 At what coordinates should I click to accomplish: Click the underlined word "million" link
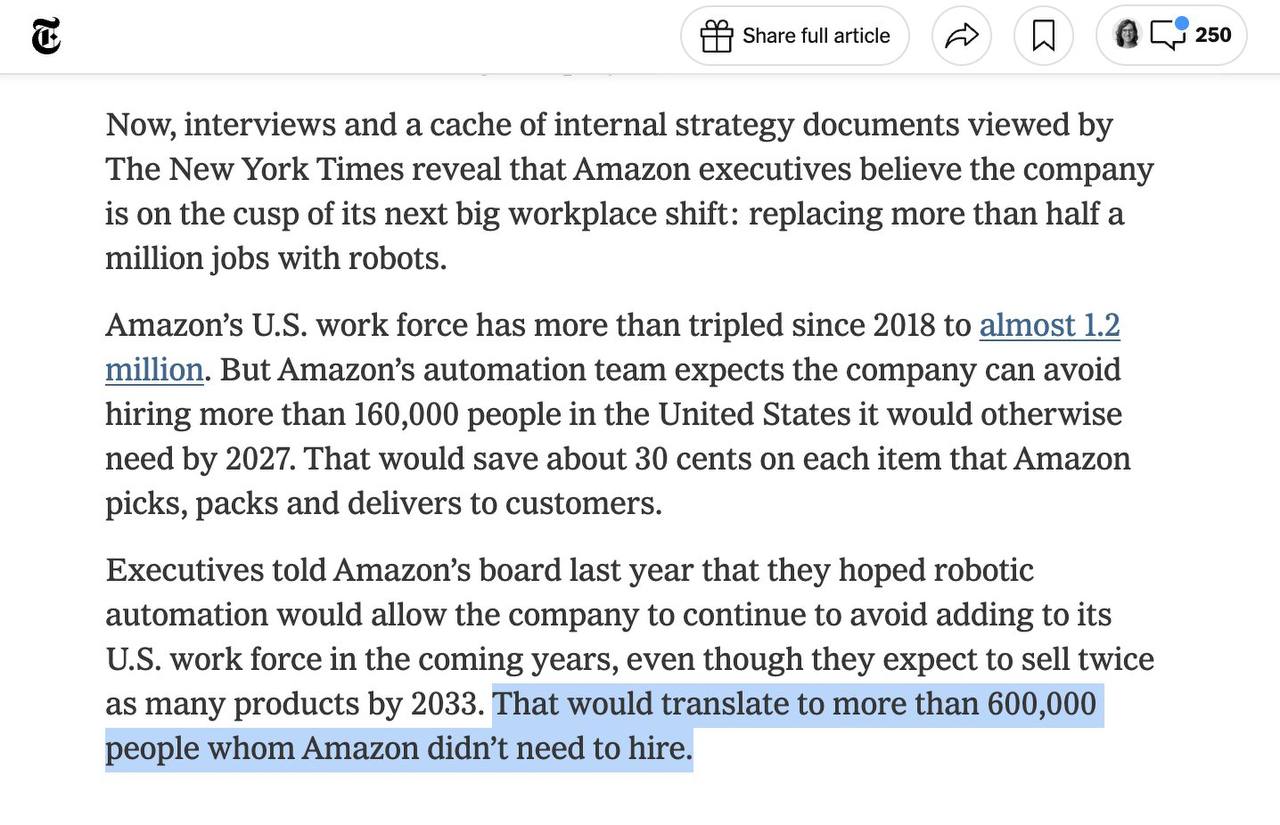tap(155, 370)
